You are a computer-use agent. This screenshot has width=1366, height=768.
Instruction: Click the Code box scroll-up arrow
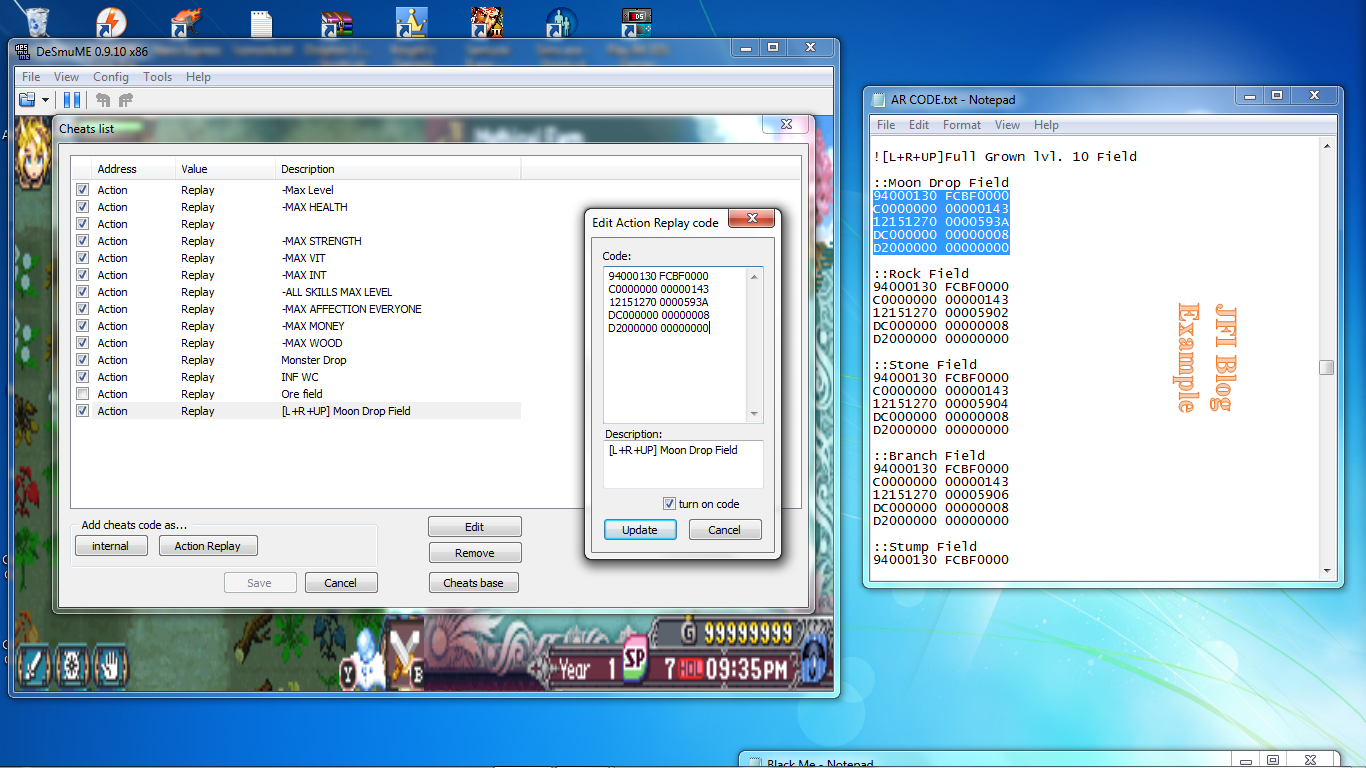coord(754,276)
